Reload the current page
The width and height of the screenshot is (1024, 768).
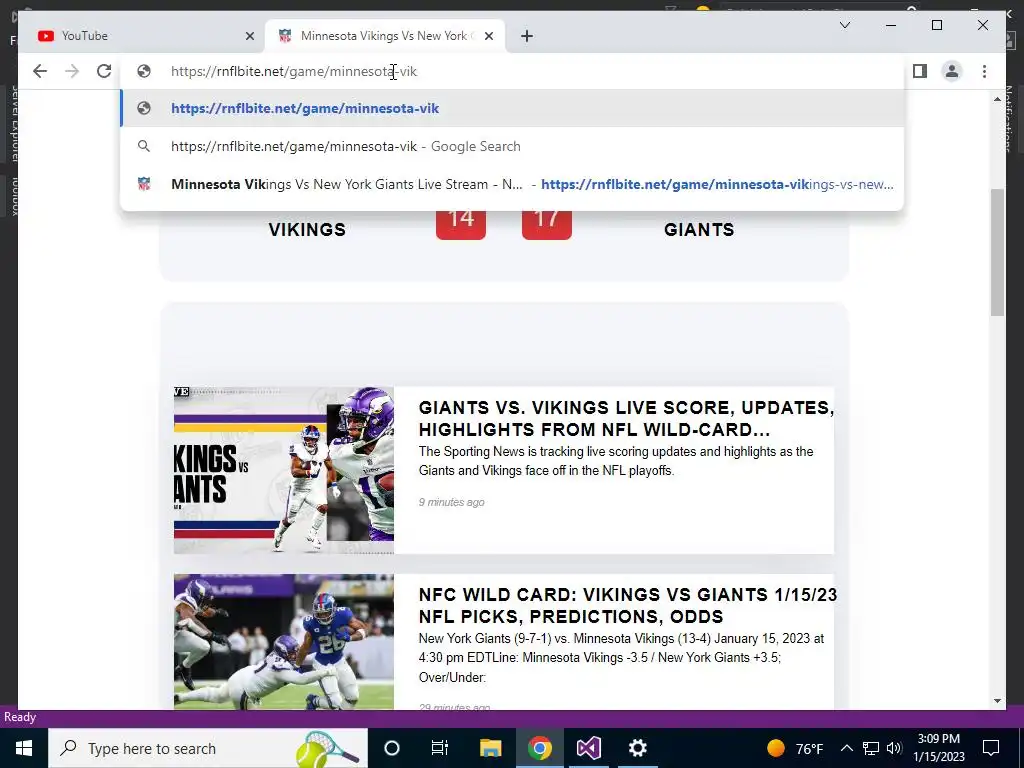[x=104, y=71]
